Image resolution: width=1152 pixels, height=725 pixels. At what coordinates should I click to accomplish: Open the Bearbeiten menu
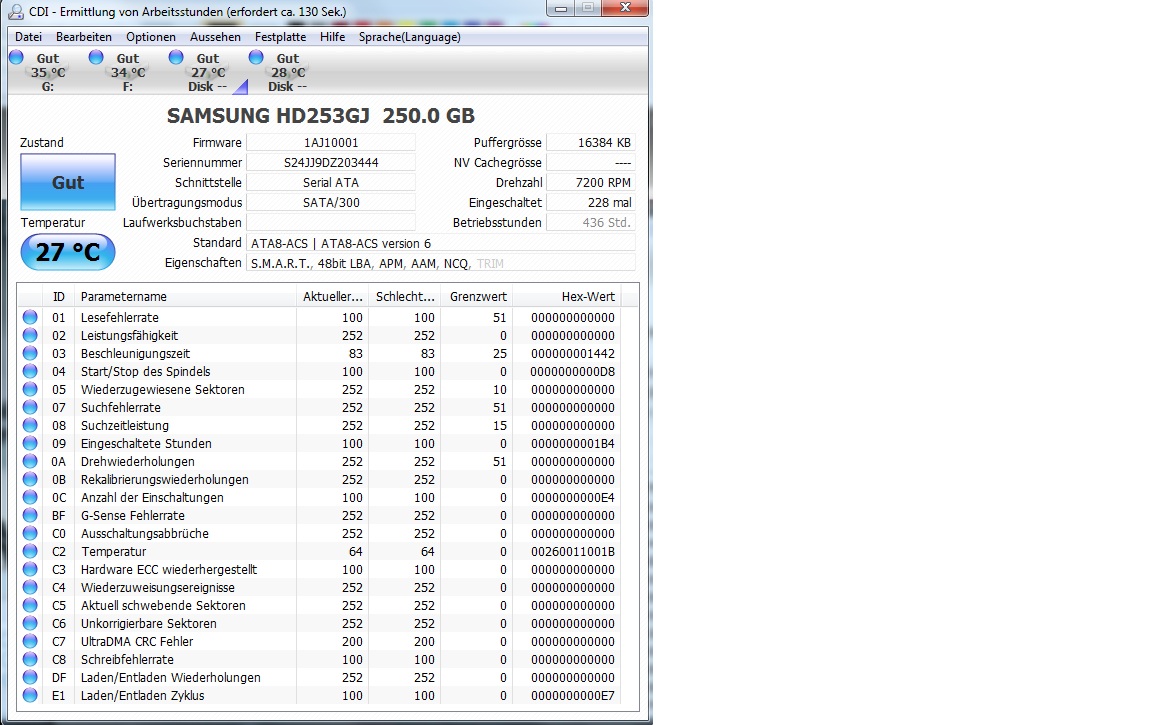84,37
